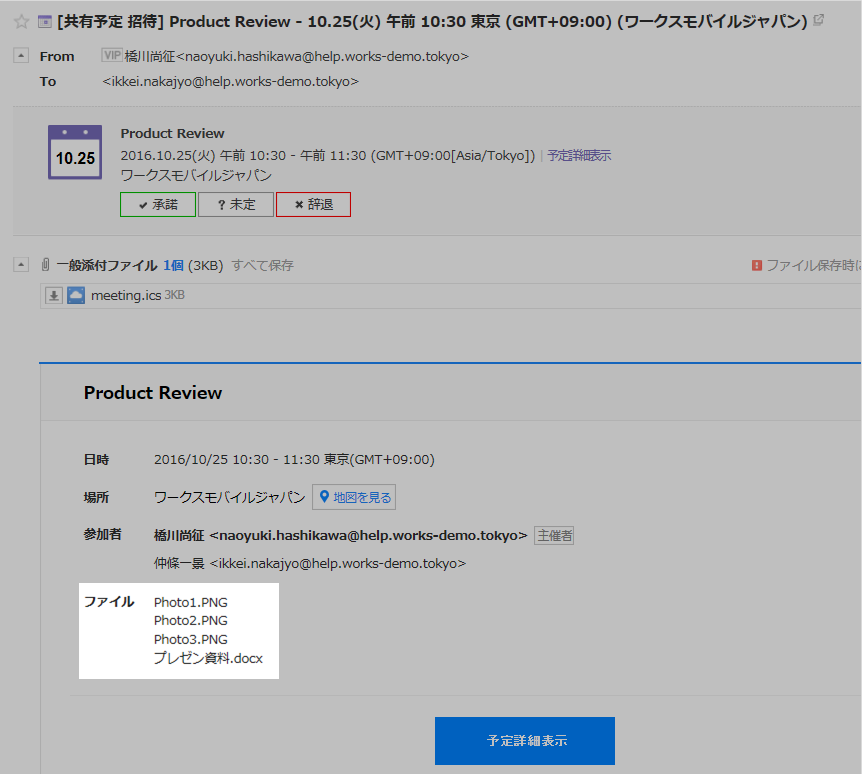862x774 pixels.
Task: Click the red file save warning icon
Action: coord(757,265)
